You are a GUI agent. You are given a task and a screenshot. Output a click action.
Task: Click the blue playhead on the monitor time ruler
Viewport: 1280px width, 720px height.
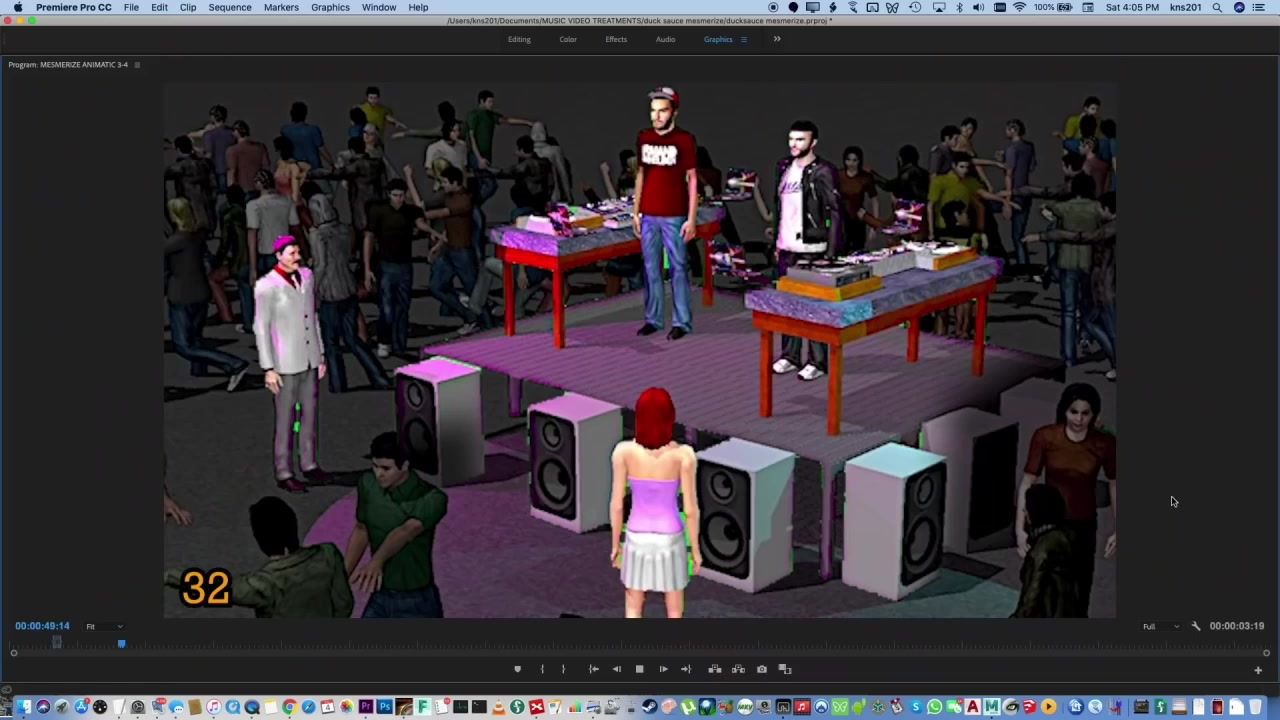tap(121, 643)
